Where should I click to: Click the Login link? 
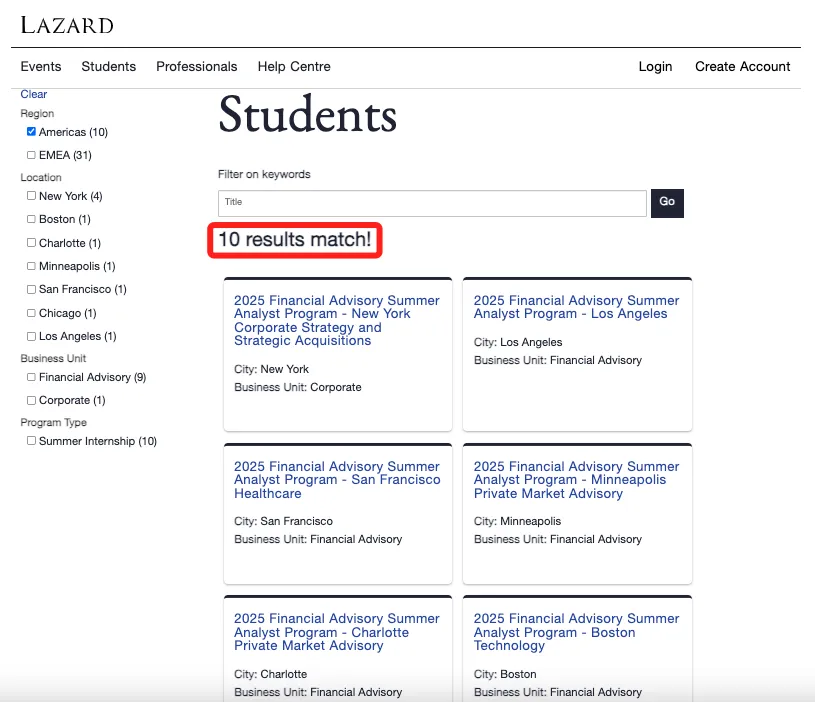(x=655, y=67)
